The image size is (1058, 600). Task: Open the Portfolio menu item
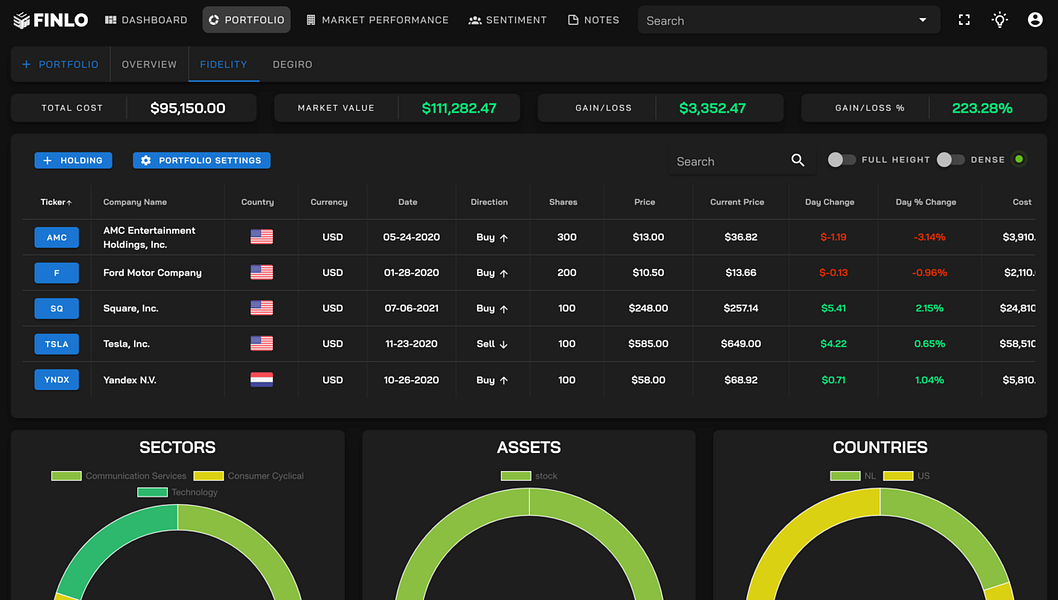click(246, 20)
